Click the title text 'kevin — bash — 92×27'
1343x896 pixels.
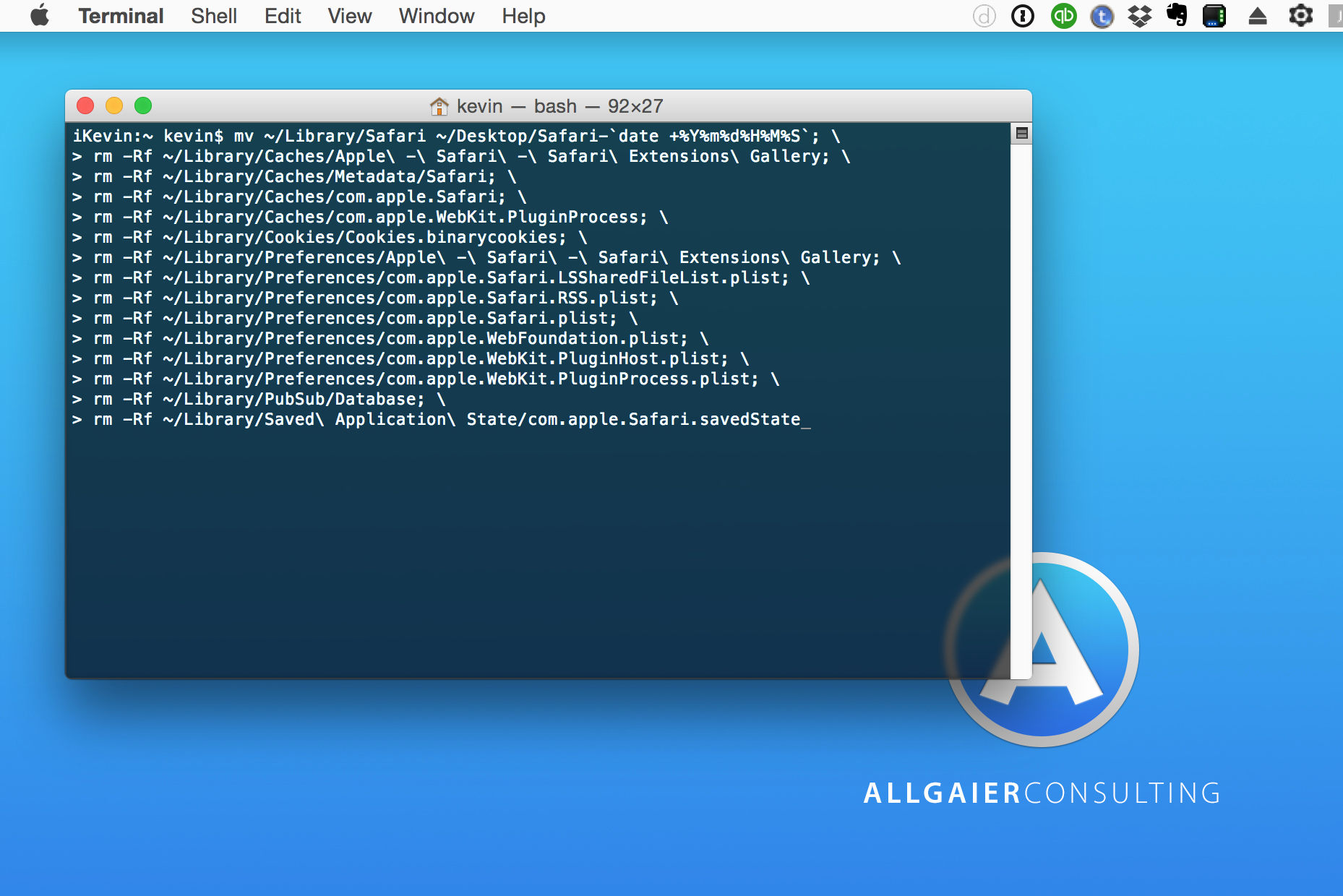click(x=559, y=106)
